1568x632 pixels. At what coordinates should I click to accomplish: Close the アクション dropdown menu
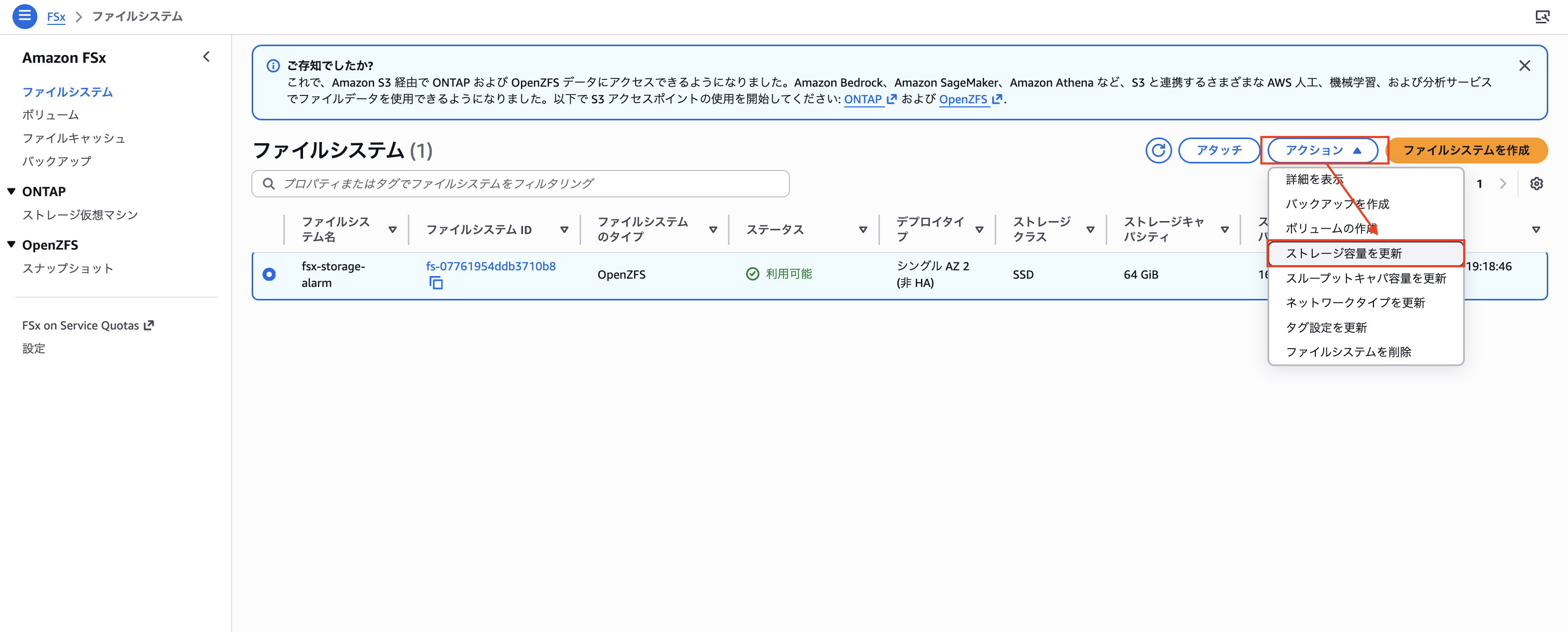(1322, 150)
